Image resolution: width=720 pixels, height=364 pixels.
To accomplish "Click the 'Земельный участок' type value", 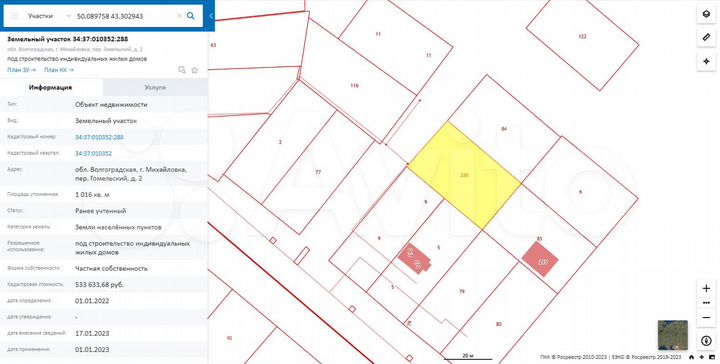I will [106, 121].
